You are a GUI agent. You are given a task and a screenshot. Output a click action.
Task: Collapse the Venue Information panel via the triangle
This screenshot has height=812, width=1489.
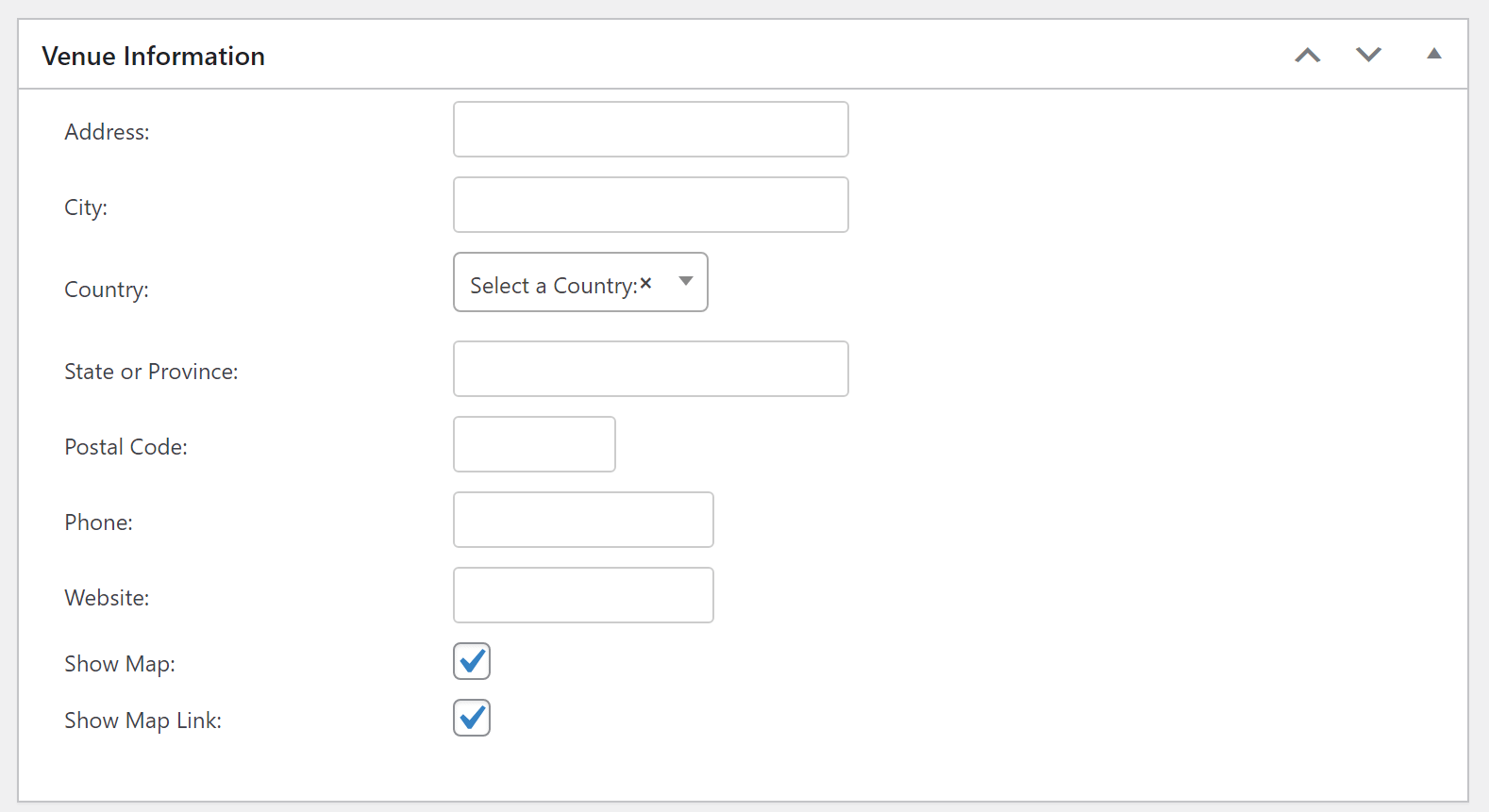(1433, 54)
